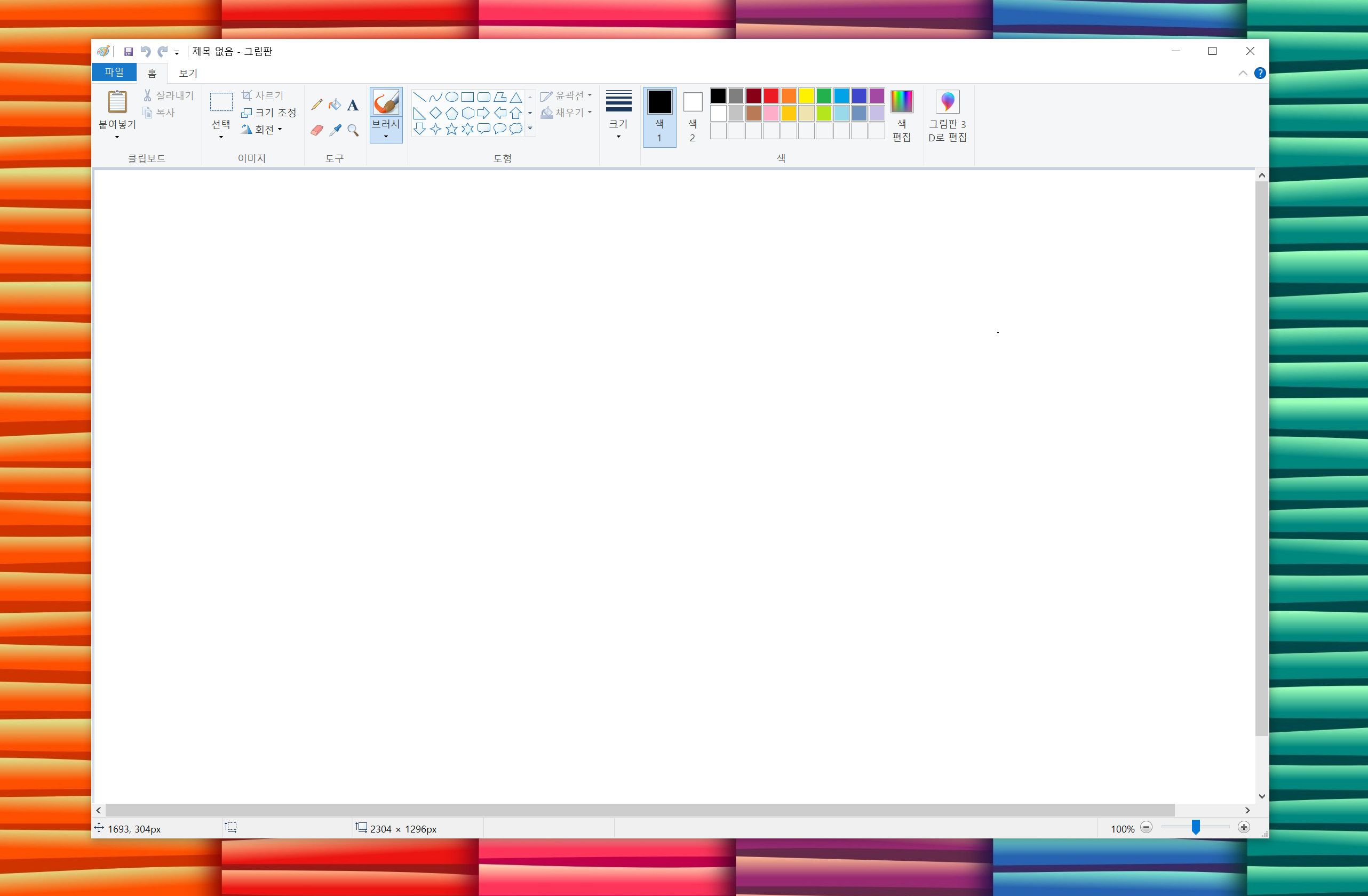Select the Eraser tool
Image resolution: width=1368 pixels, height=896 pixels.
pos(316,131)
